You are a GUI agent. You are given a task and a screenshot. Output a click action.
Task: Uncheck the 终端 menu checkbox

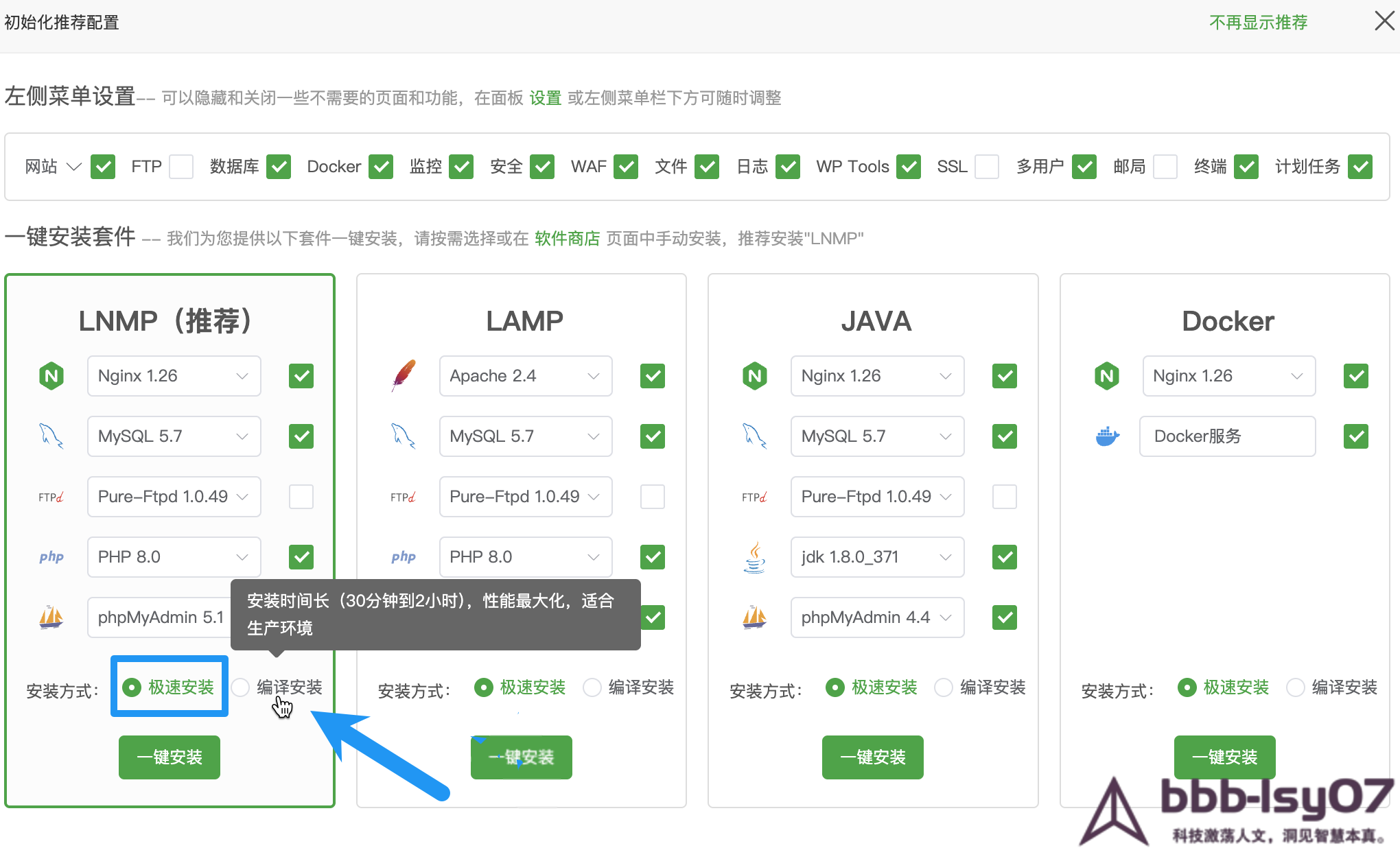tap(1246, 167)
